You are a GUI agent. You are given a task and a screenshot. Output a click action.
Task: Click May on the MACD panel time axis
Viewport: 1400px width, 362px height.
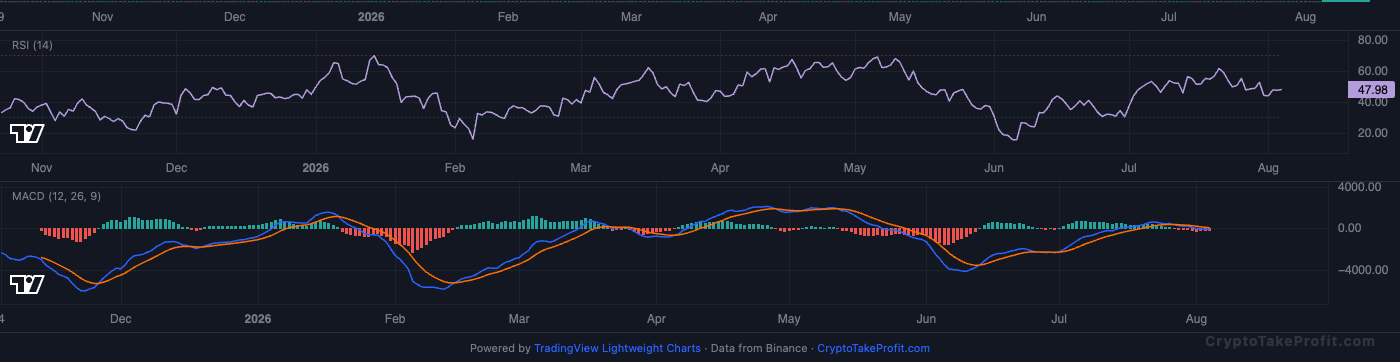coord(790,319)
